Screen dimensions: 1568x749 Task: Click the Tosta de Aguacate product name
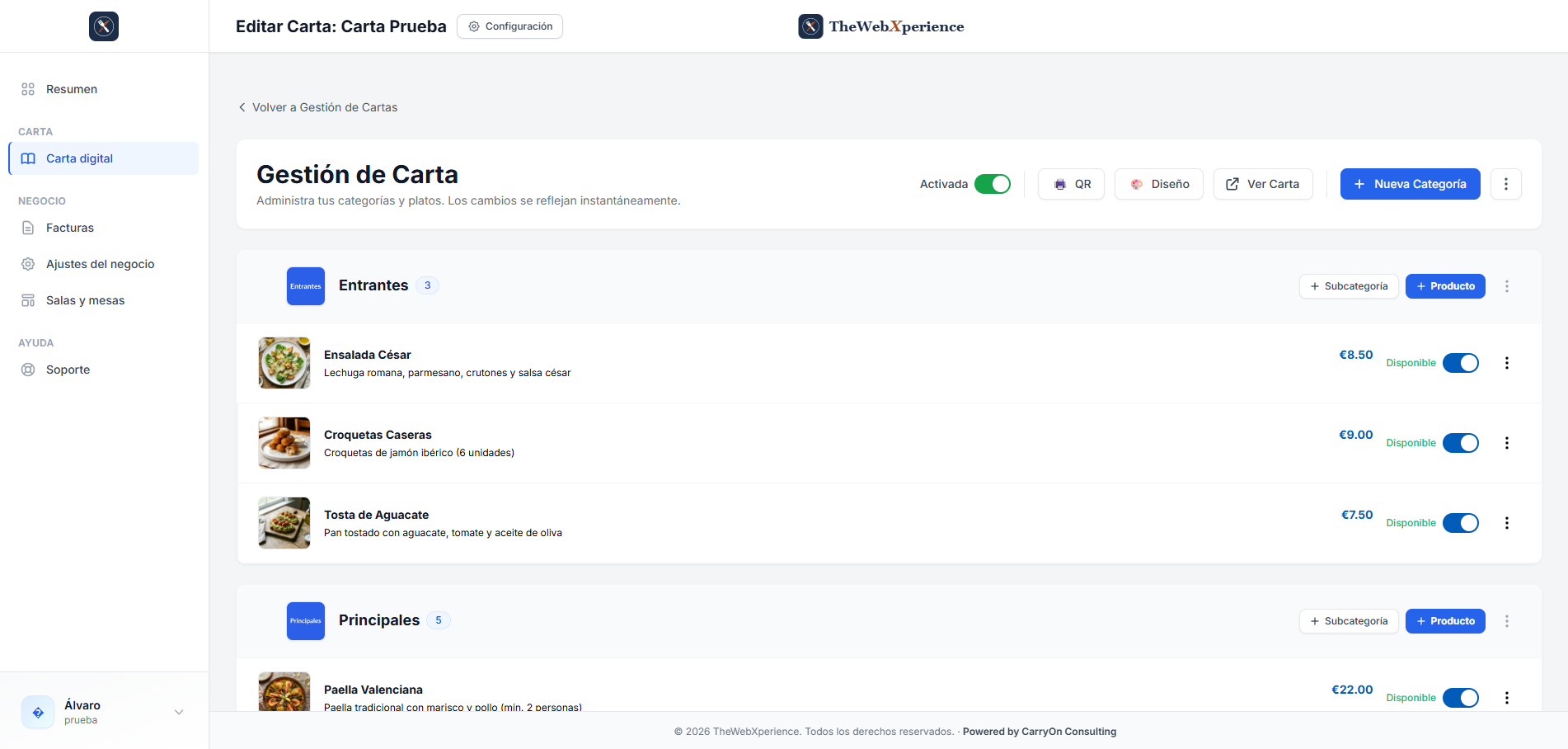pos(377,515)
